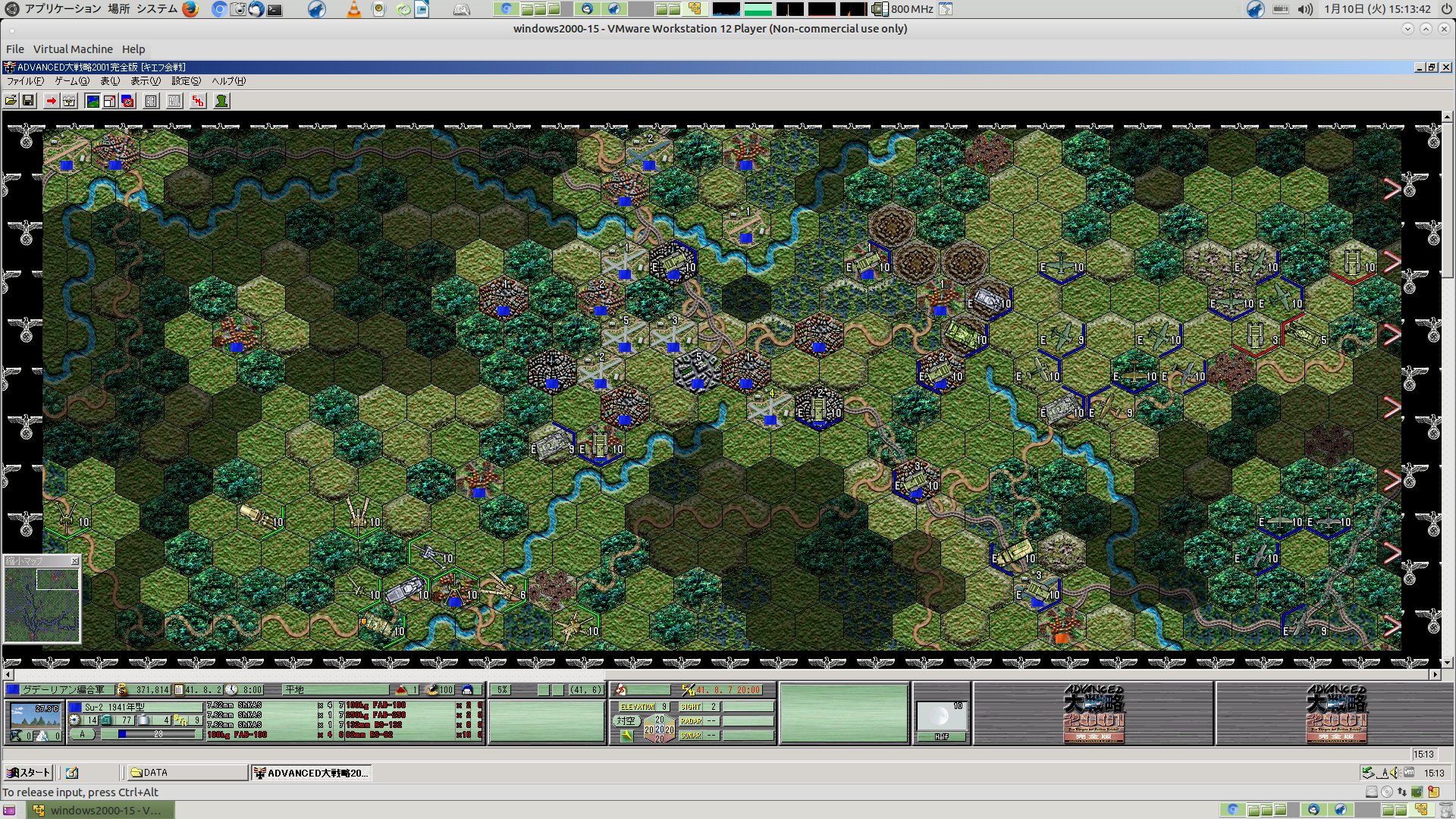Click the 対空 anti-air button
Image resolution: width=1456 pixels, height=819 pixels.
click(x=626, y=721)
